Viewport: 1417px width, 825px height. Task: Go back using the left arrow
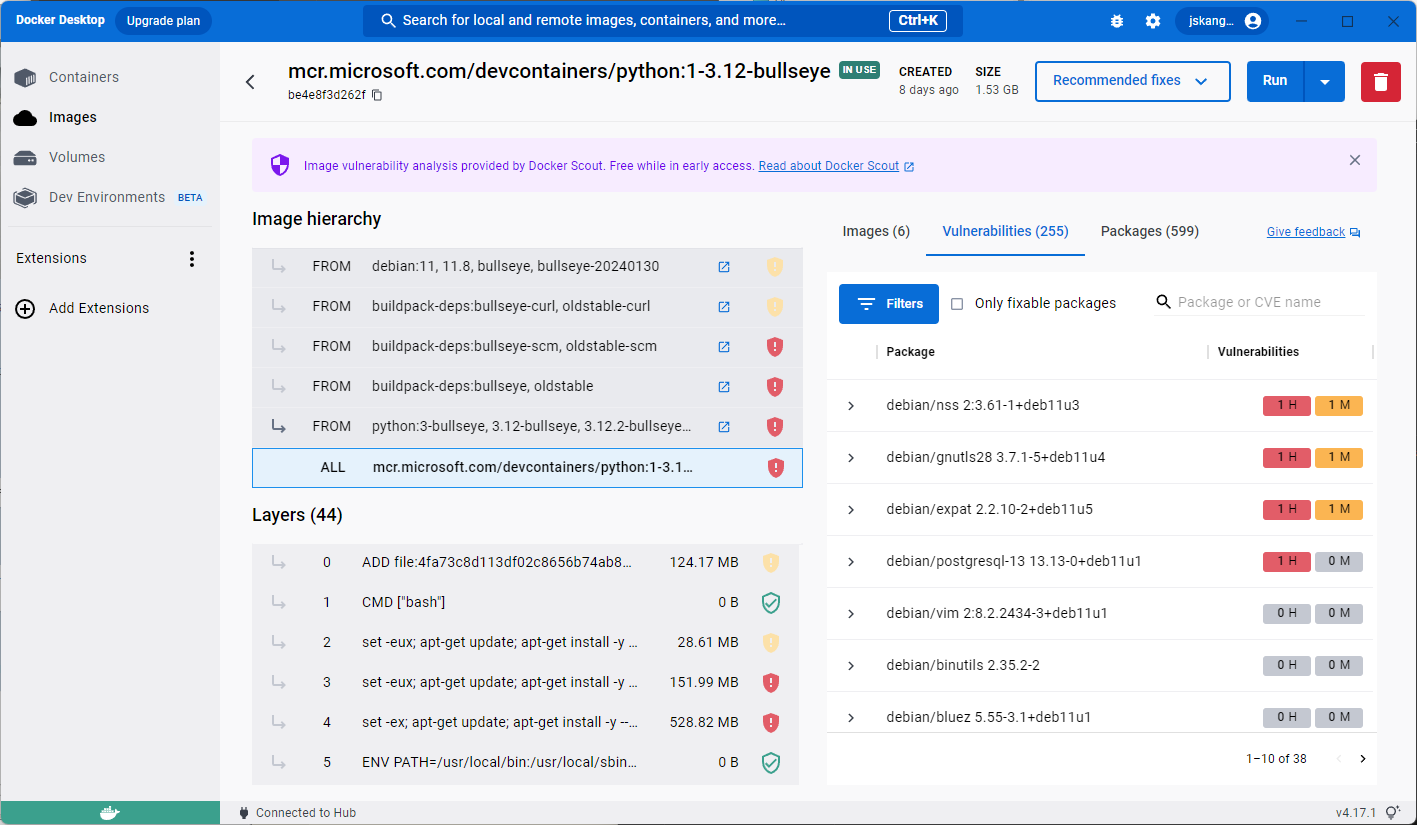250,82
